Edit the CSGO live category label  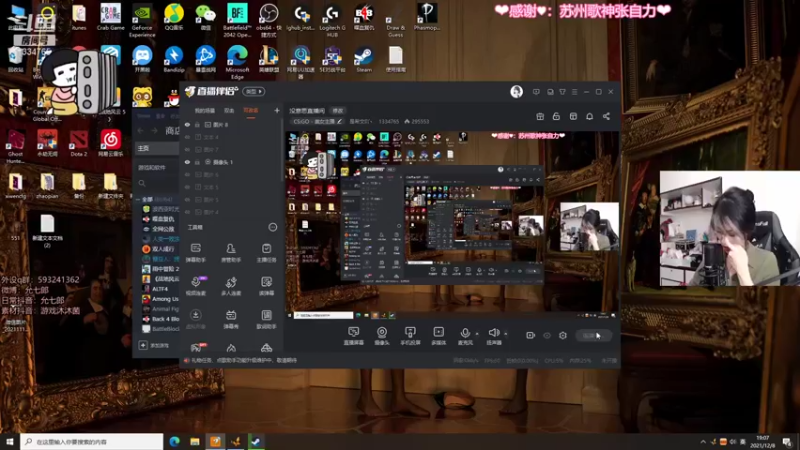coord(317,121)
